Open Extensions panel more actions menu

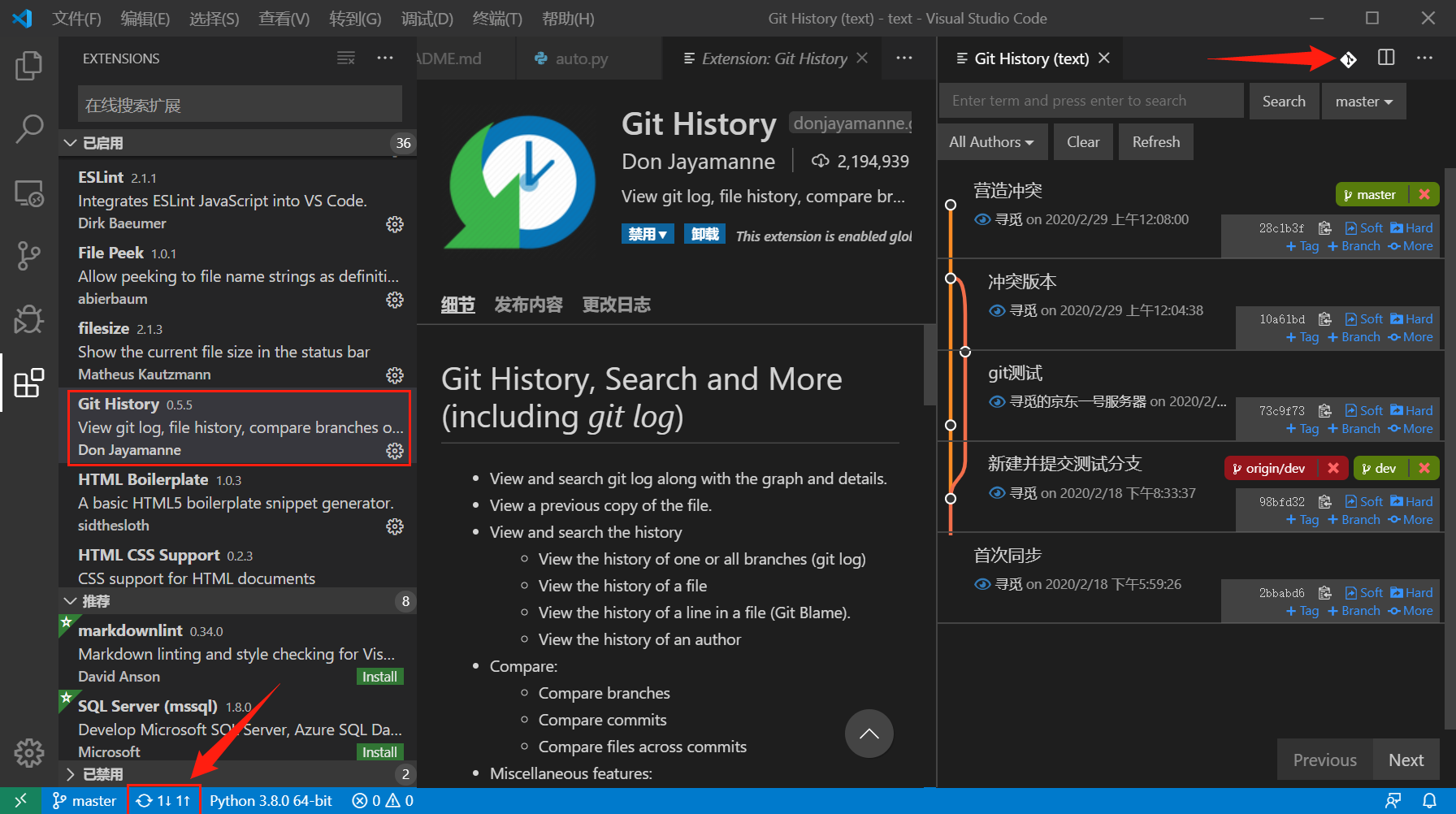point(385,58)
